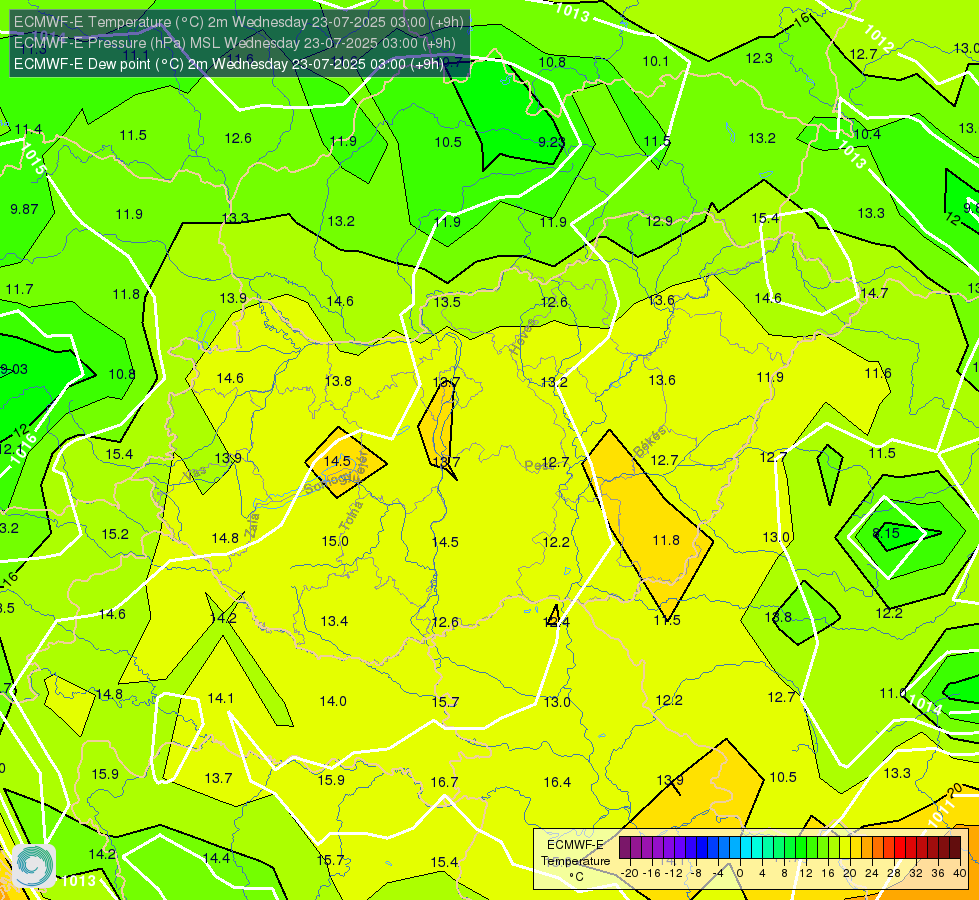
Task: Click the dark maroon legend swatch above 40
Action: [x=955, y=848]
